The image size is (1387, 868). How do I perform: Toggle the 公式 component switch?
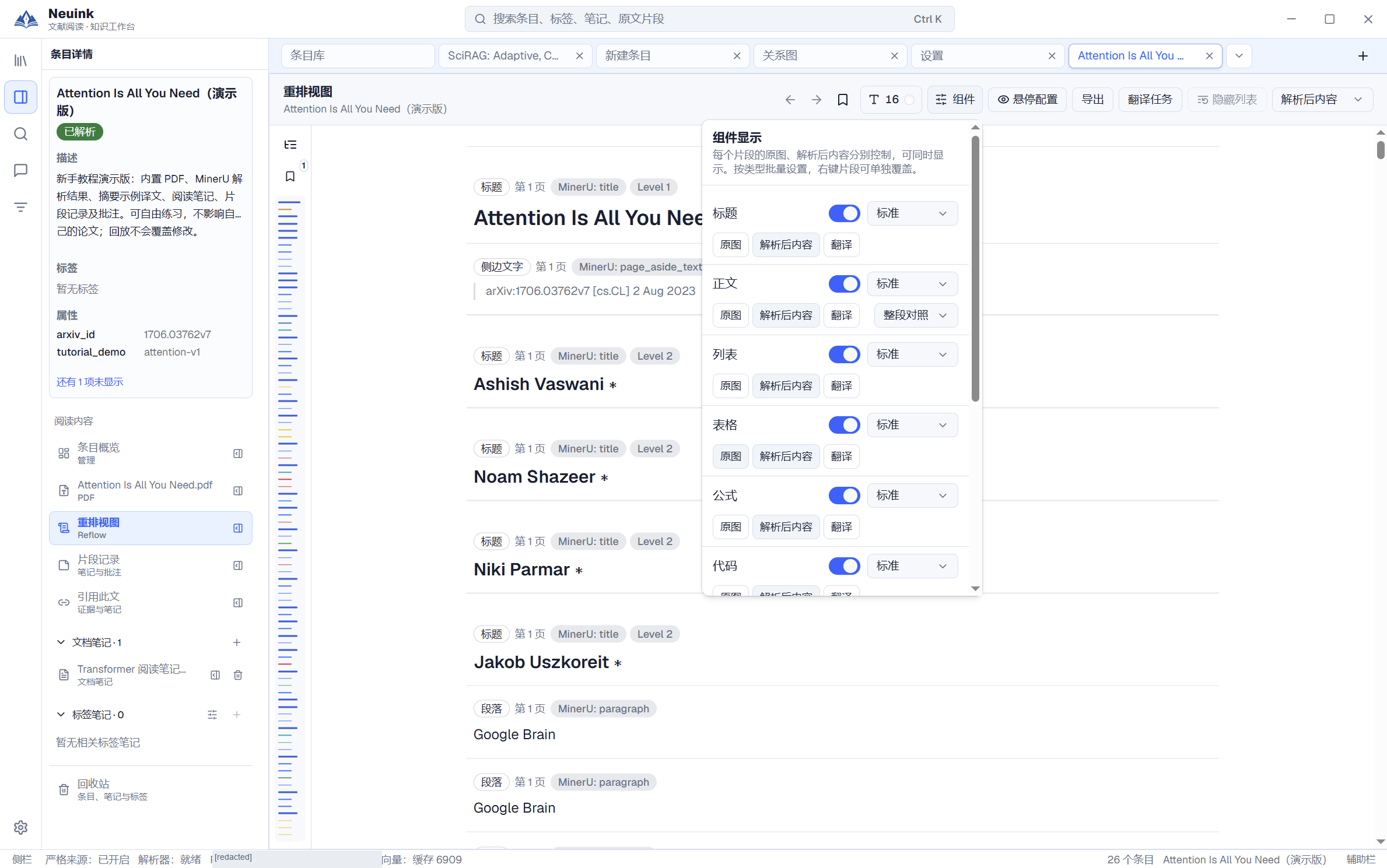coord(844,496)
